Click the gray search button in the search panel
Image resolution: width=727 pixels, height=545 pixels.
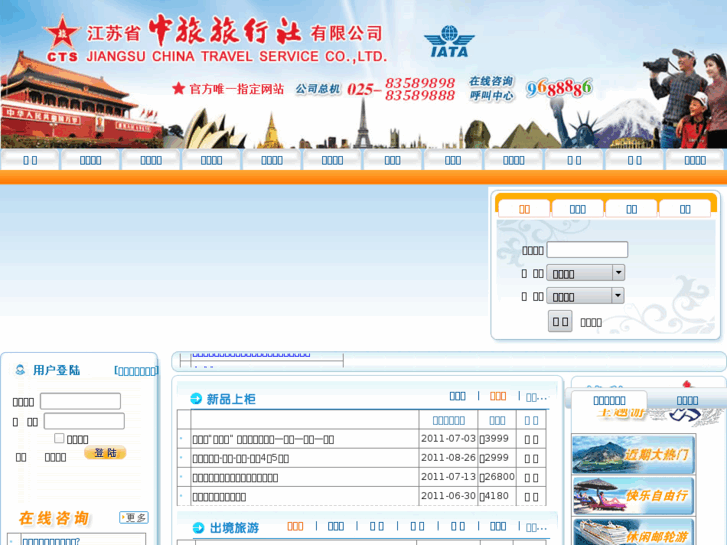[560, 321]
